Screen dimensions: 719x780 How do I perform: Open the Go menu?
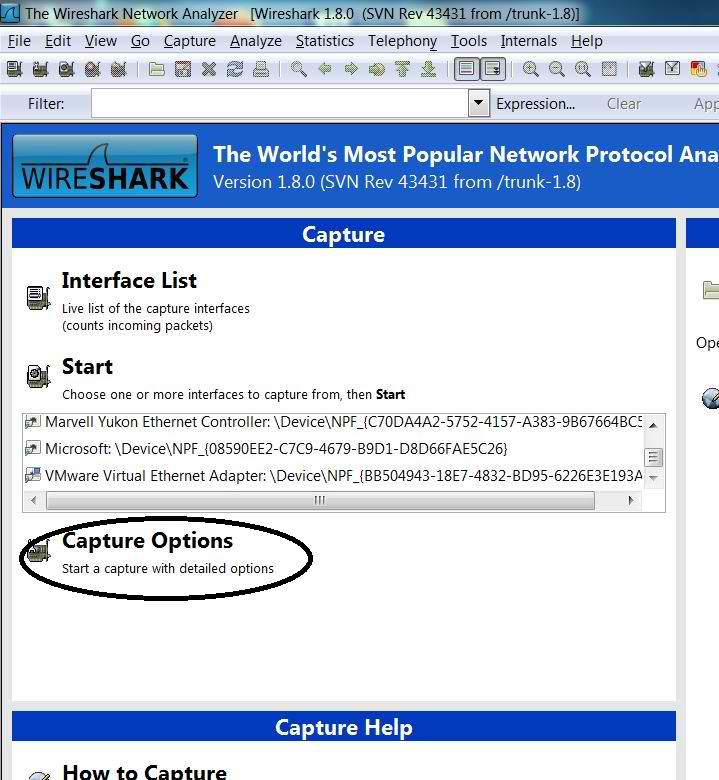point(140,41)
